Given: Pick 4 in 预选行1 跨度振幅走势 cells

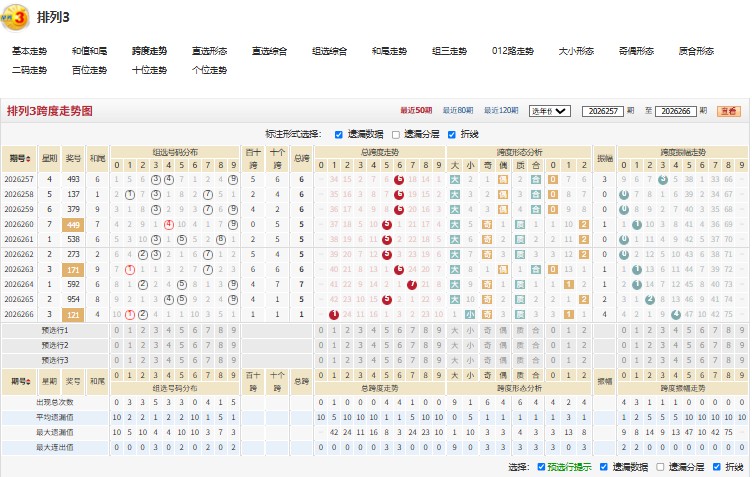Looking at the screenshot, I should pyautogui.click(x=676, y=330).
